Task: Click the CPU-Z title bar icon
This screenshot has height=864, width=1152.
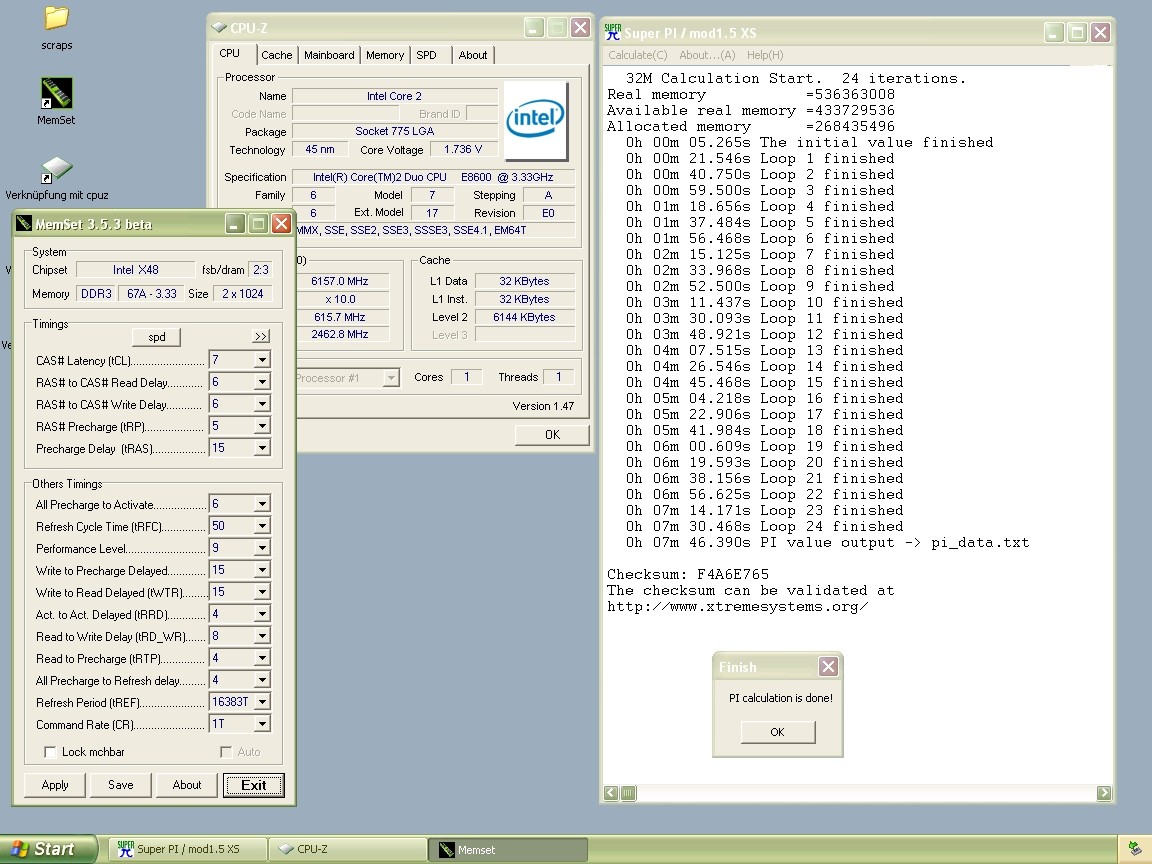Action: click(x=219, y=28)
